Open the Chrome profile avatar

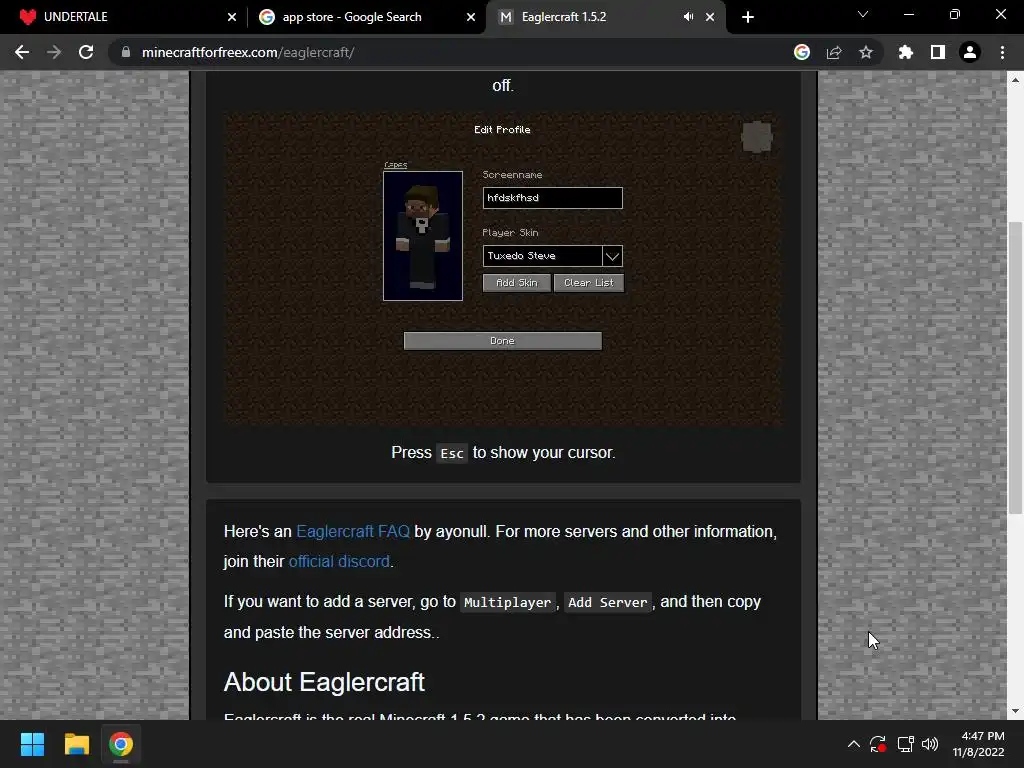[970, 52]
